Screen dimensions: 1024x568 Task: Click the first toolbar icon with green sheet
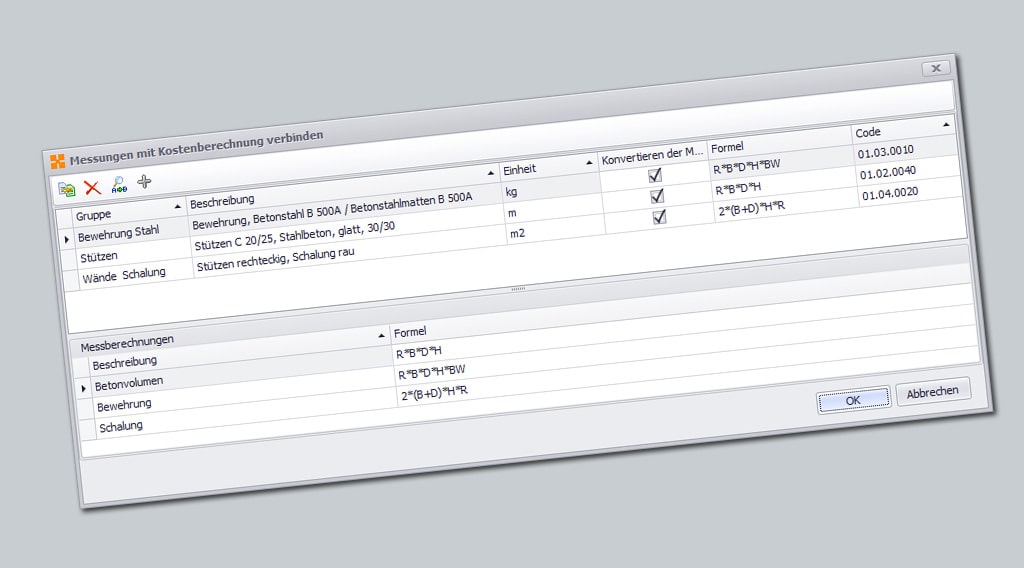67,189
